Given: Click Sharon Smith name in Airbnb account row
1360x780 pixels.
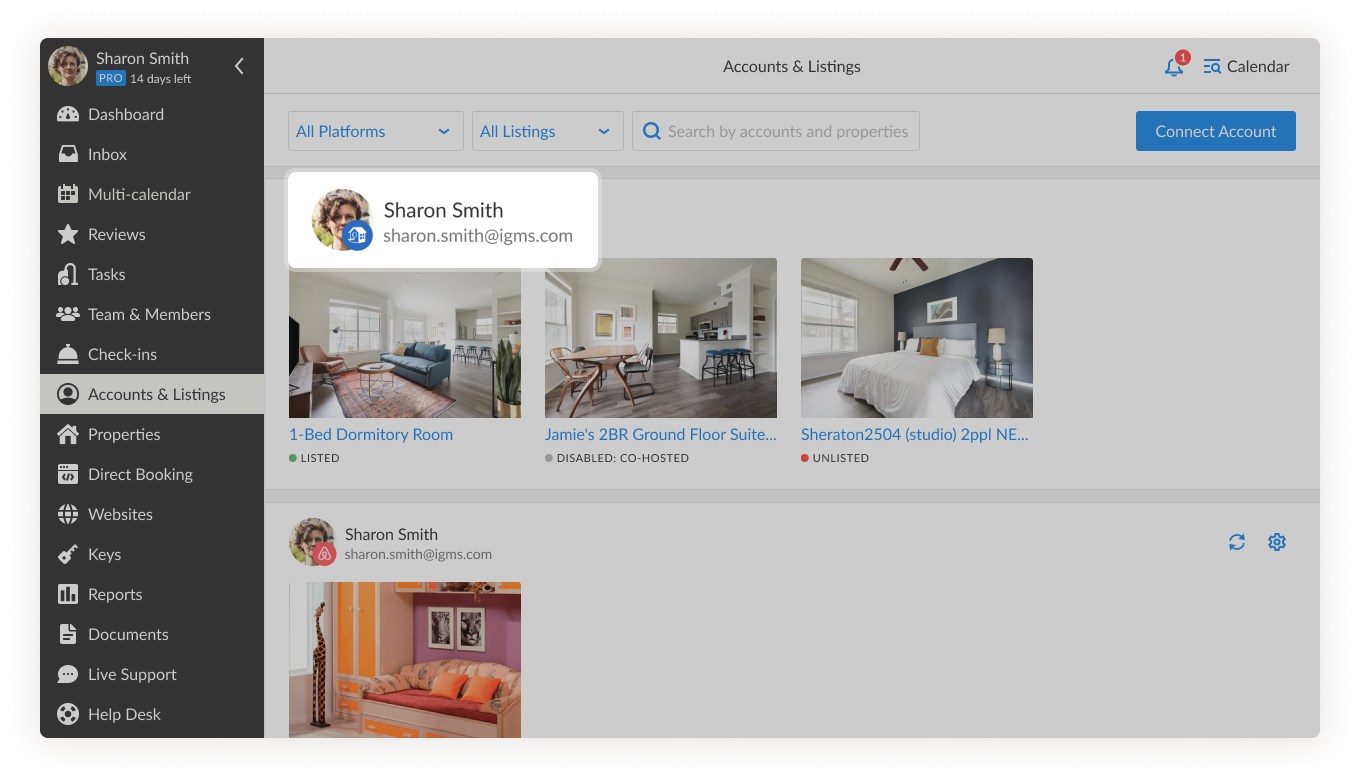Looking at the screenshot, I should [391, 534].
